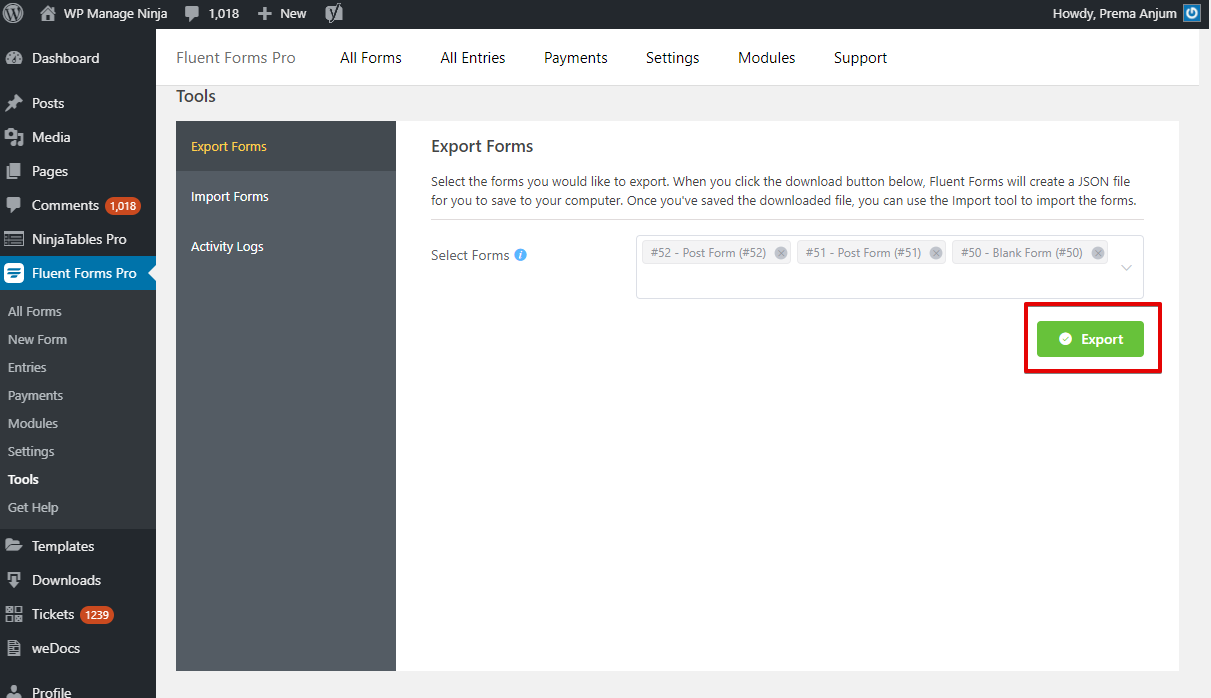Screen dimensions: 1211x698
Task: Open Get Help submenu link
Action: (x=34, y=507)
